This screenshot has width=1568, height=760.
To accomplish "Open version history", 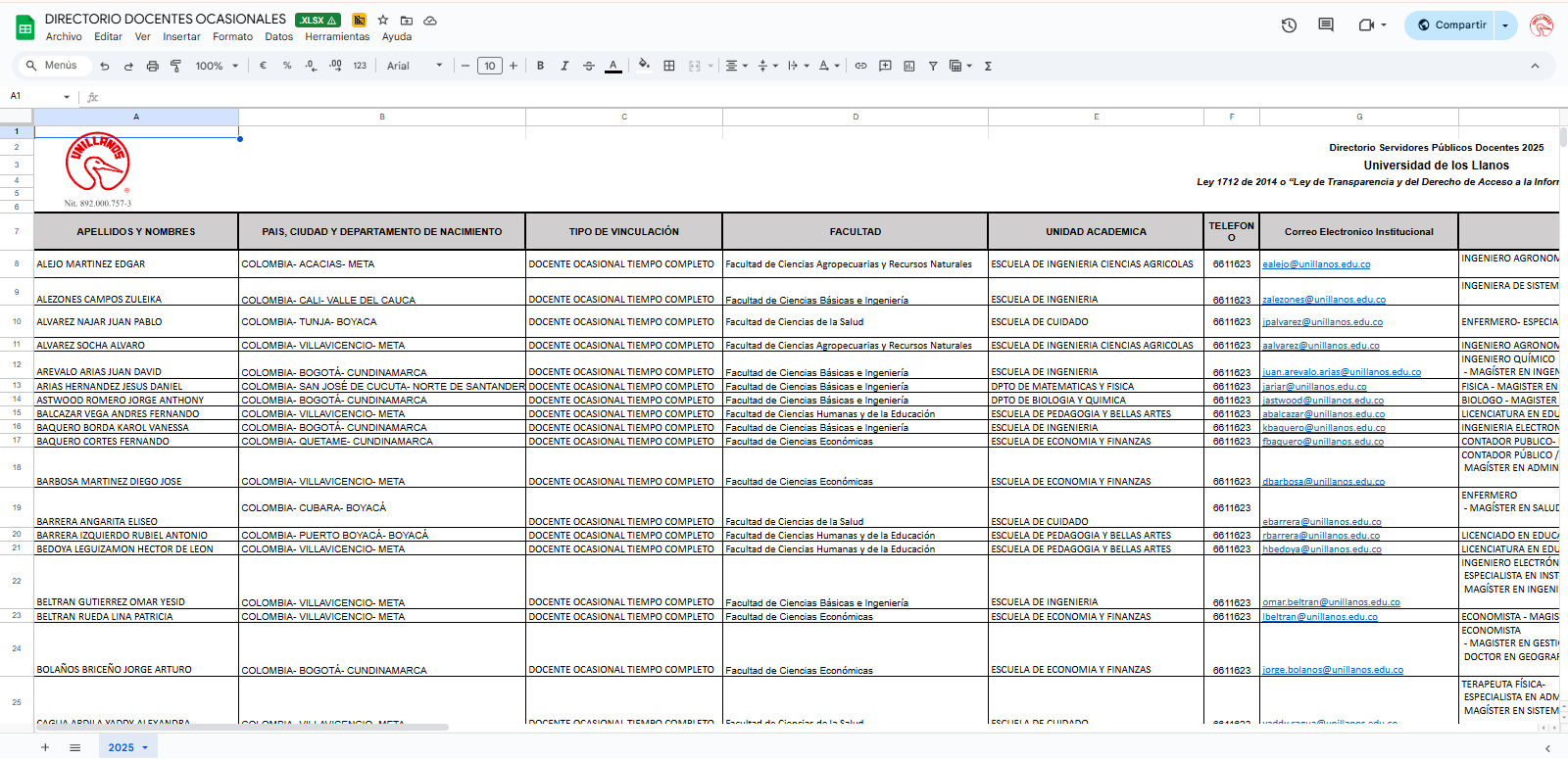I will (1289, 25).
